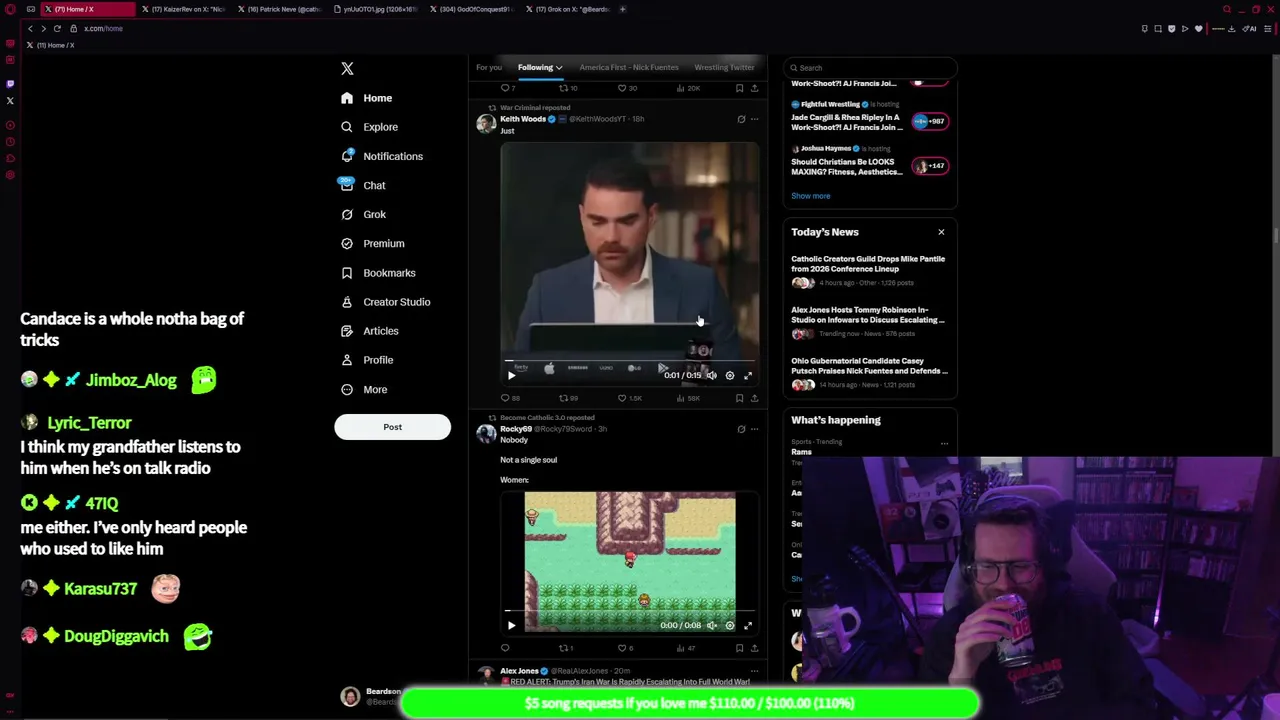Open the Ohio Gubernatorial Candidate Casey Putsch story
Image resolution: width=1280 pixels, height=720 pixels.
(x=869, y=371)
